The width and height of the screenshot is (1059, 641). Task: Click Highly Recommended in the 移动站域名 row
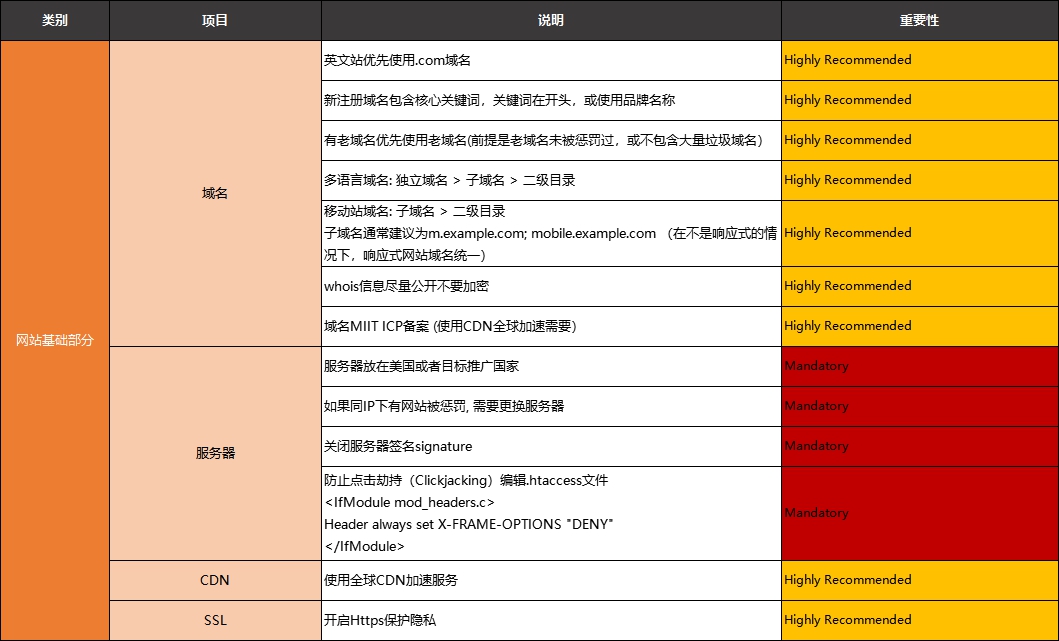[920, 233]
